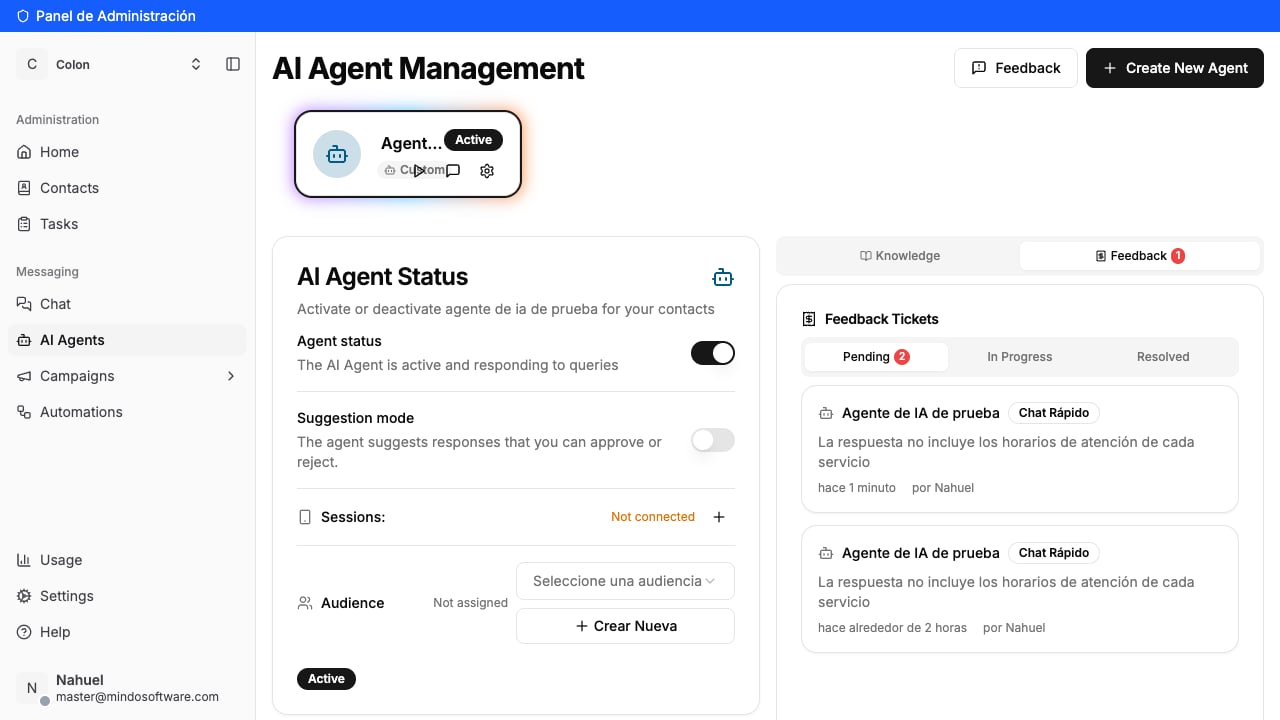Switch to the Knowledge tab
Screen dimensions: 1280x720
[x=900, y=256]
